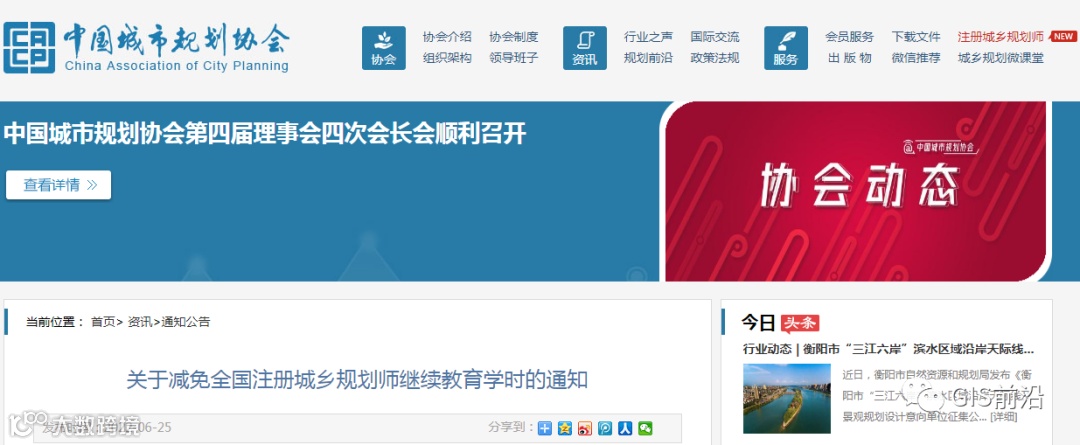Click the 资讯 scroll icon
This screenshot has width=1080, height=445.
[x=585, y=48]
